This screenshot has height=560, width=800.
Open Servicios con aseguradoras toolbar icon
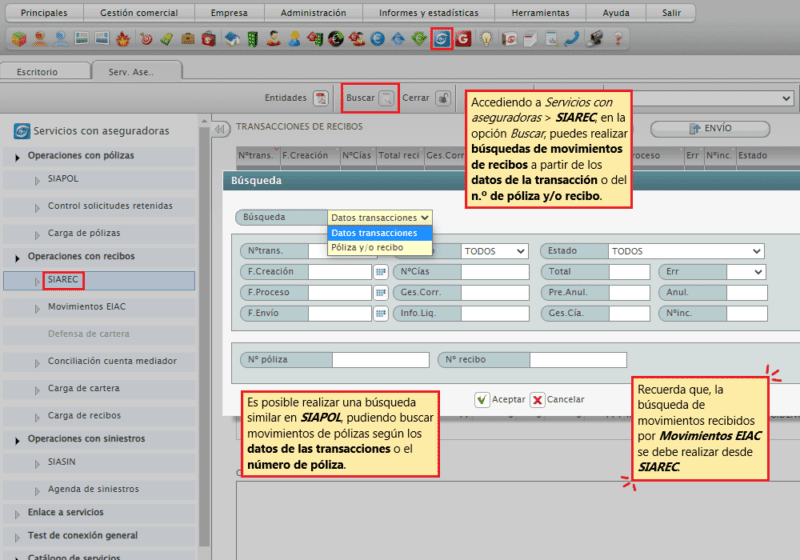click(x=442, y=39)
